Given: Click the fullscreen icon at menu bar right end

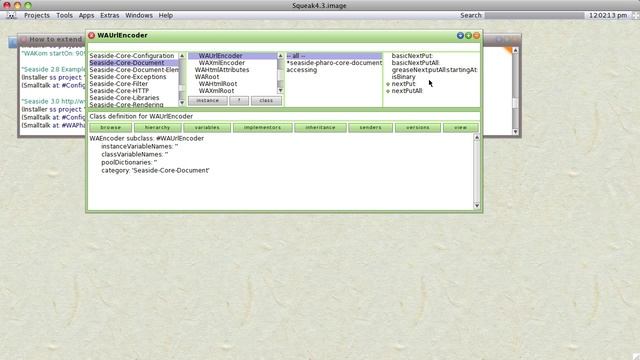Looking at the screenshot, I should click(x=635, y=15).
